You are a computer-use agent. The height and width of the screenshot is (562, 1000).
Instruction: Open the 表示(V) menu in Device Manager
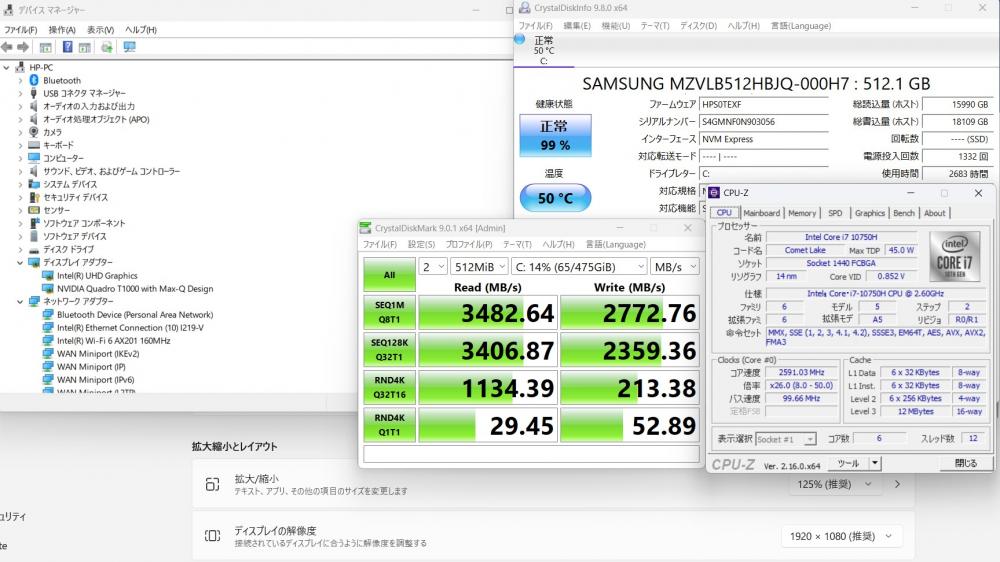(100, 30)
